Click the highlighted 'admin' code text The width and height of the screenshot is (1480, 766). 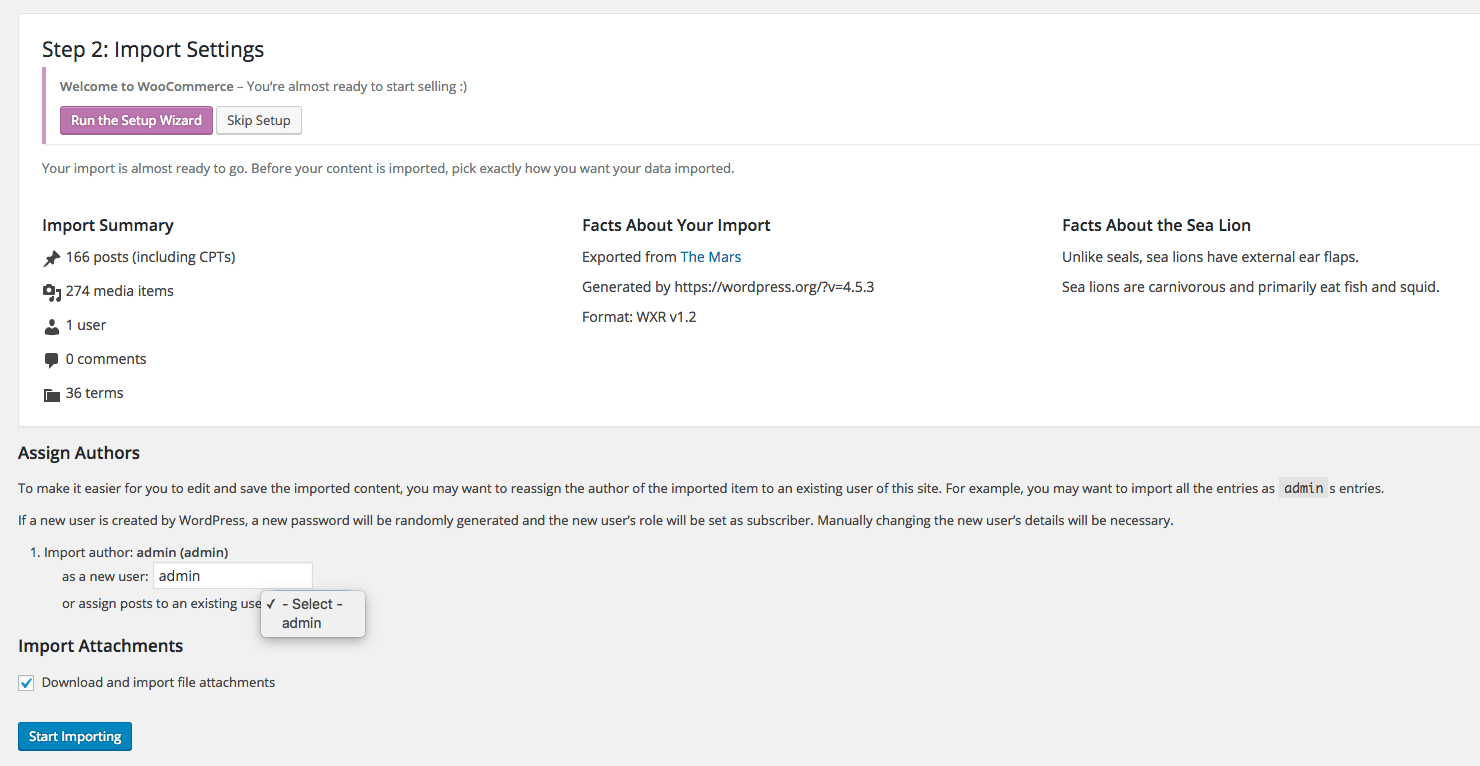click(1303, 489)
